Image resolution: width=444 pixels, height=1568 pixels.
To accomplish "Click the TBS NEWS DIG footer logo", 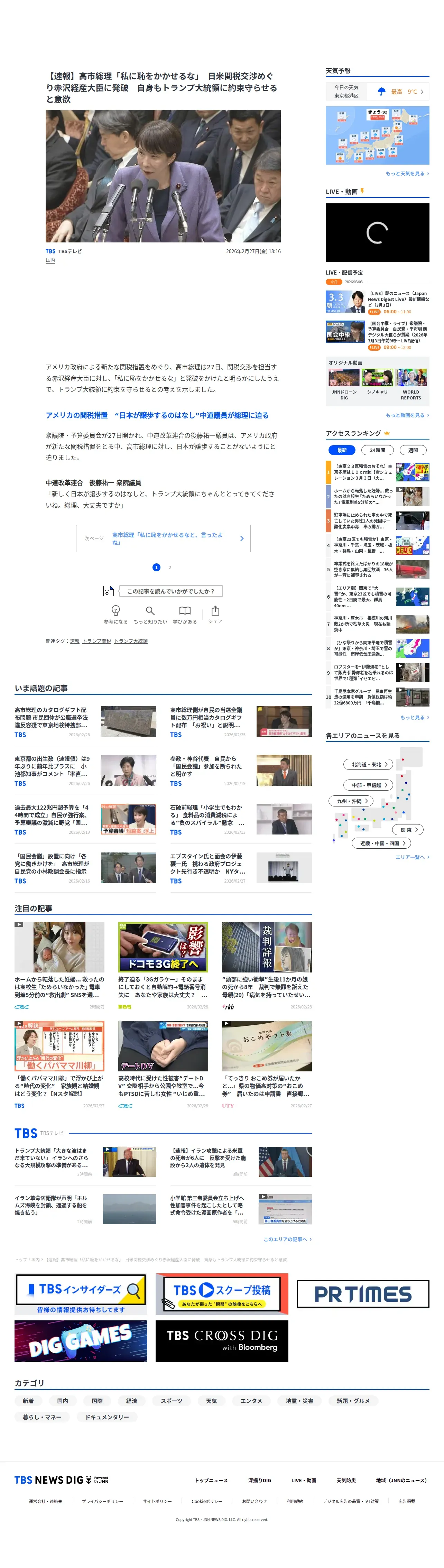I will [x=62, y=1480].
